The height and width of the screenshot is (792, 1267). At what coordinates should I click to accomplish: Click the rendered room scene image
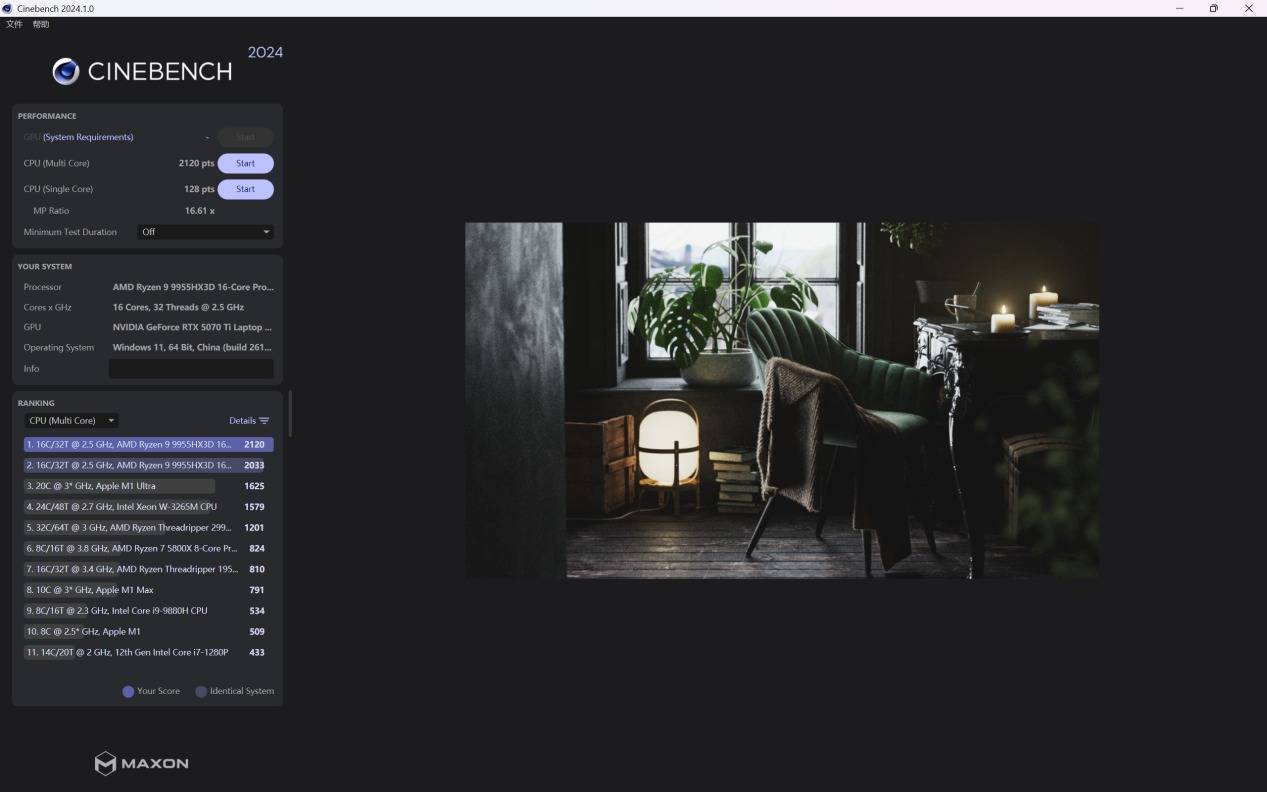tap(781, 400)
